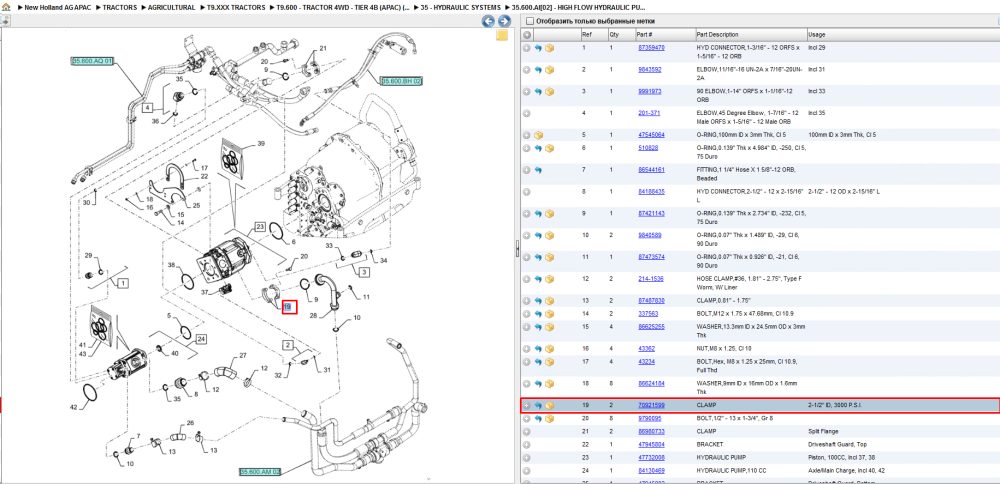Toggle the round selector for row 84130469
The width and height of the screenshot is (1000, 484).
point(527,471)
